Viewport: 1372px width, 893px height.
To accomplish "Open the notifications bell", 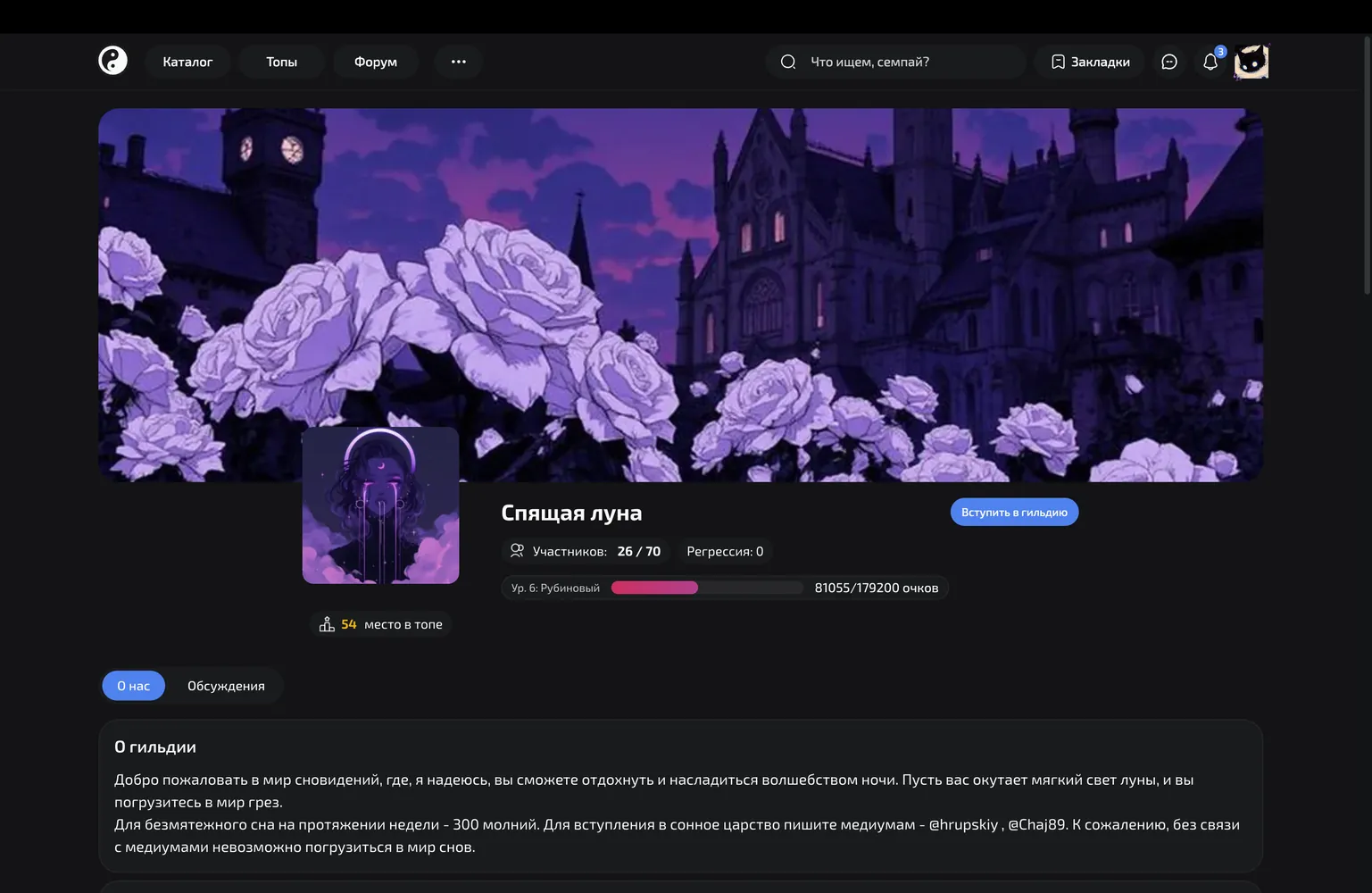I will 1210,62.
